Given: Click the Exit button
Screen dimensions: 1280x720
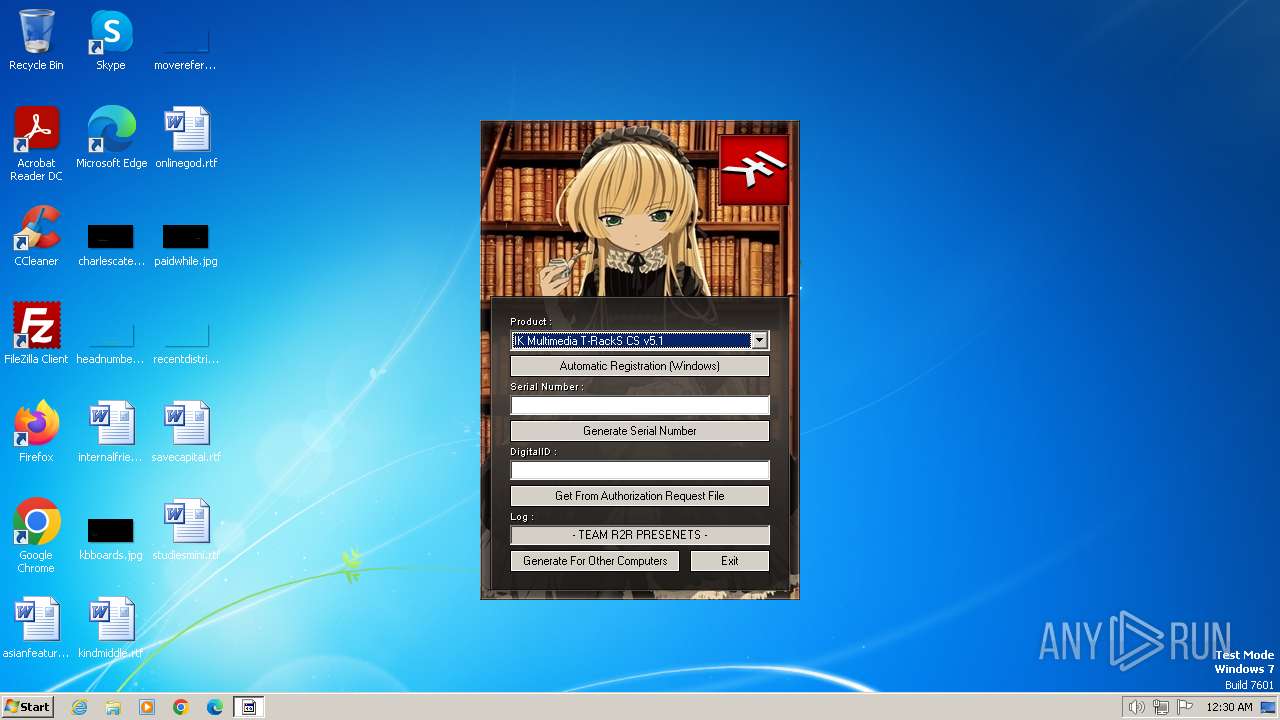Looking at the screenshot, I should (730, 561).
